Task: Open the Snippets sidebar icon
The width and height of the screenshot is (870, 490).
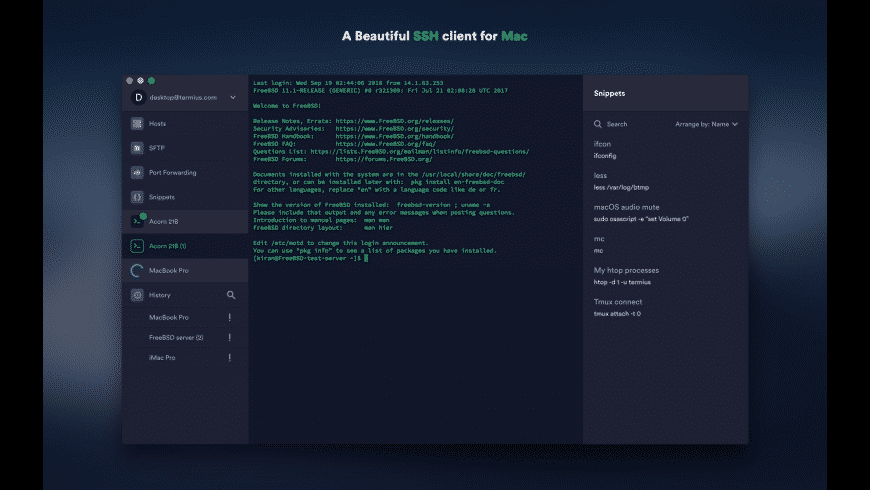Action: pos(137,197)
